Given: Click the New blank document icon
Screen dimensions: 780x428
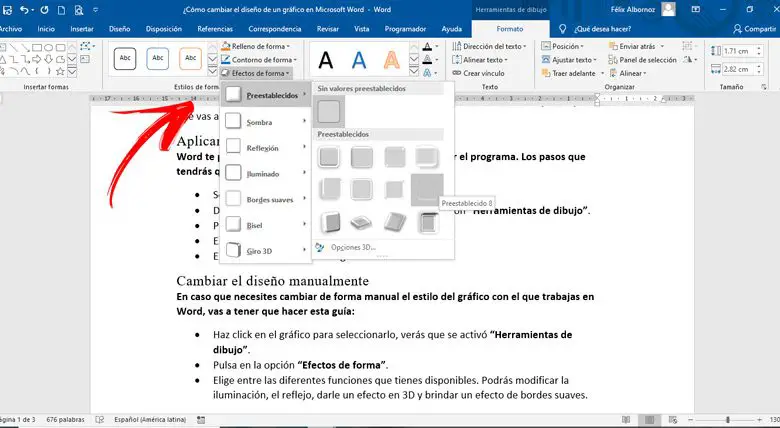Looking at the screenshot, I should [x=61, y=10].
